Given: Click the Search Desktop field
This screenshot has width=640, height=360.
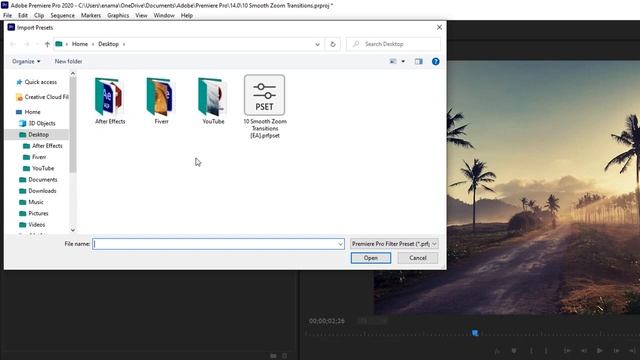Looking at the screenshot, I should tap(393, 44).
